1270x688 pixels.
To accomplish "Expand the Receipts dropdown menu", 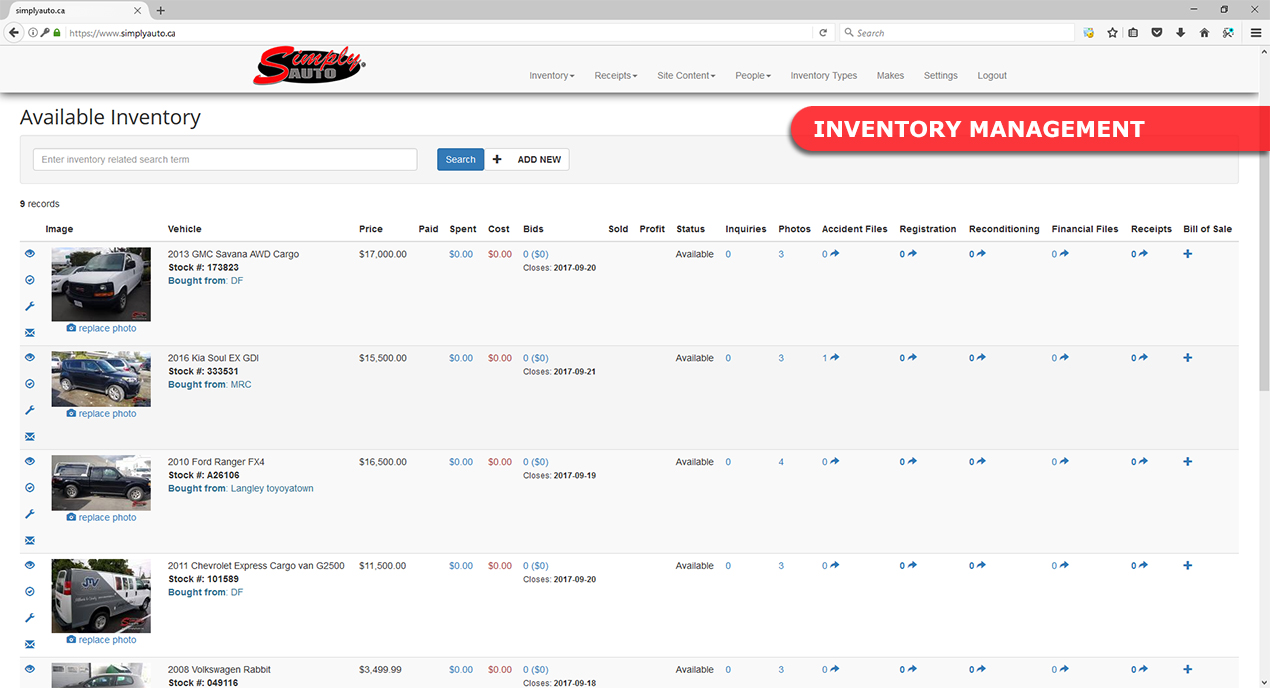I will pyautogui.click(x=616, y=76).
